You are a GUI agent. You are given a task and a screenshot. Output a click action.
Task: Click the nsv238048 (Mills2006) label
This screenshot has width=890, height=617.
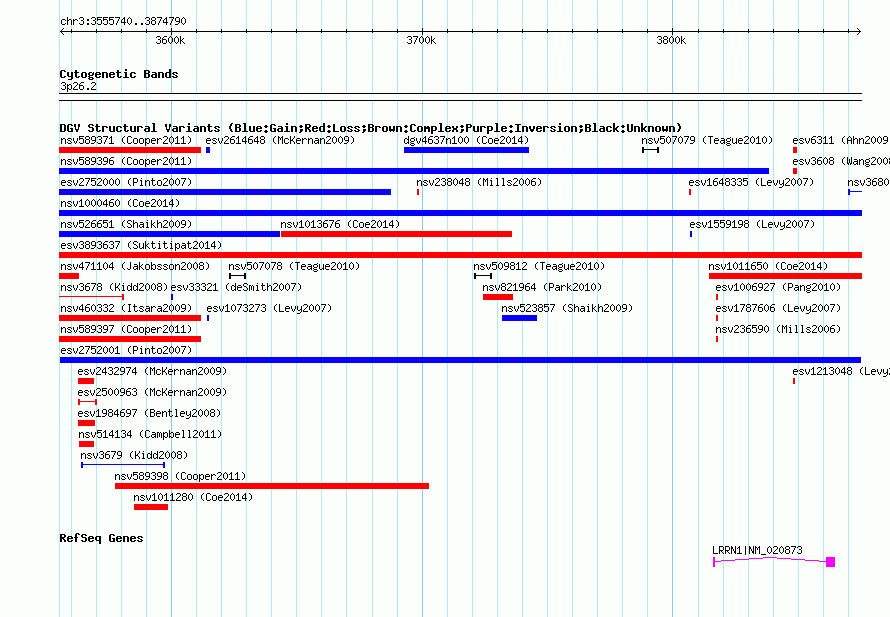(x=479, y=182)
